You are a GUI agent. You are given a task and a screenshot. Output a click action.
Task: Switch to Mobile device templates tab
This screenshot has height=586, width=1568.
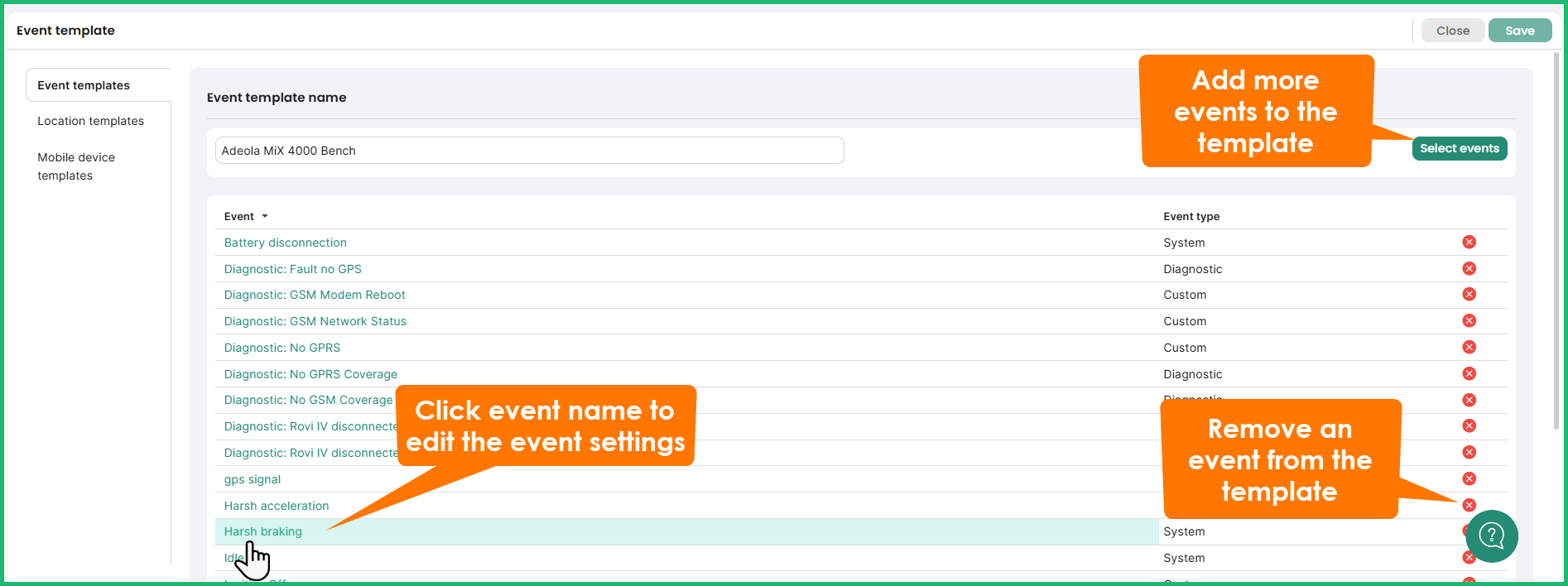pos(76,166)
